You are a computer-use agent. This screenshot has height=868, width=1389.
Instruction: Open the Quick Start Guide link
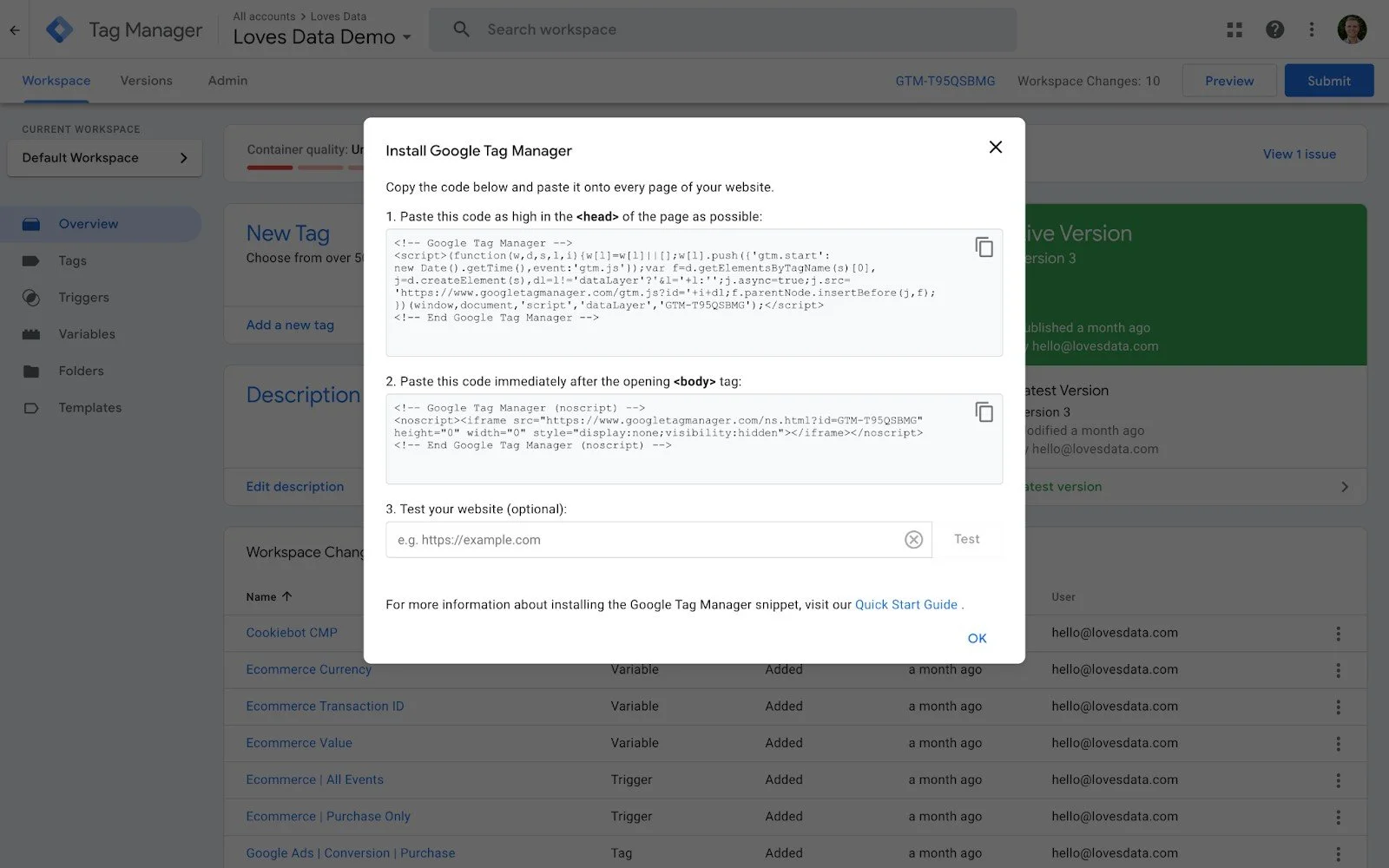[905, 604]
